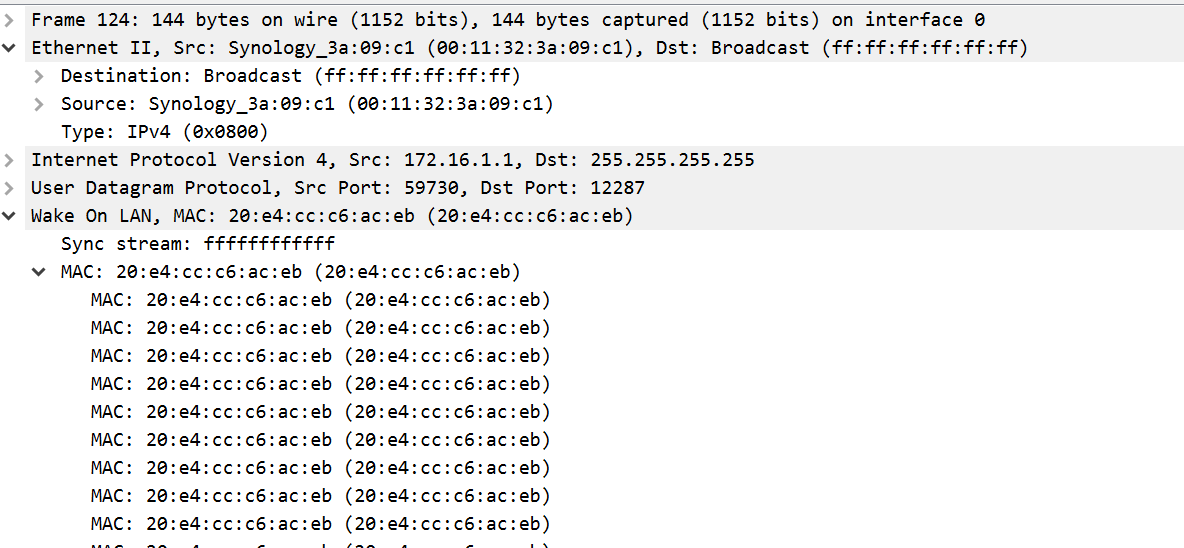The width and height of the screenshot is (1184, 548).
Task: Select the parent MAC: 20:e4:cc:c6:ac:eb row
Action: point(291,272)
